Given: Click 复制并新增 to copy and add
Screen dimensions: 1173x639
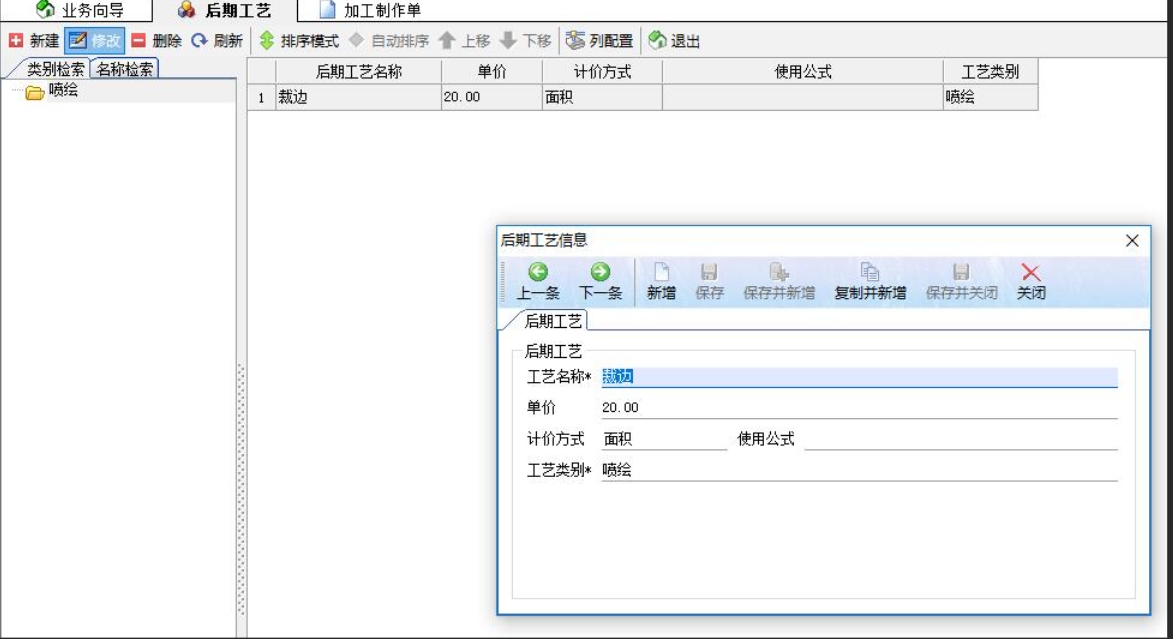Looking at the screenshot, I should click(x=870, y=282).
